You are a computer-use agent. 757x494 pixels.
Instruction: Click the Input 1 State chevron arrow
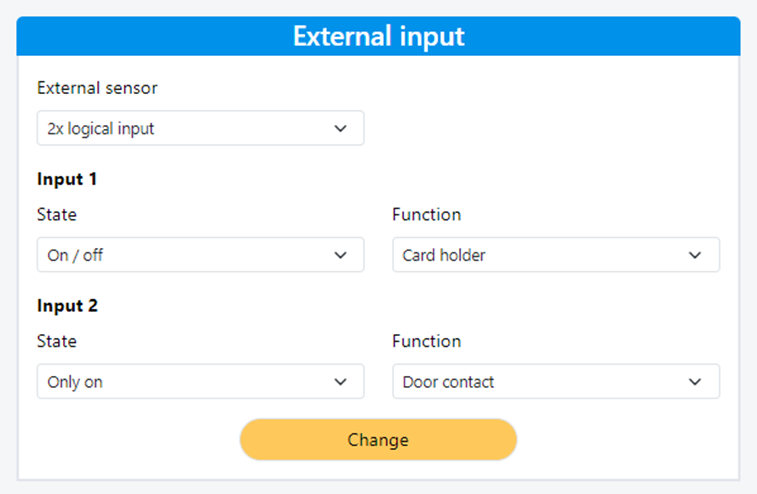(340, 255)
